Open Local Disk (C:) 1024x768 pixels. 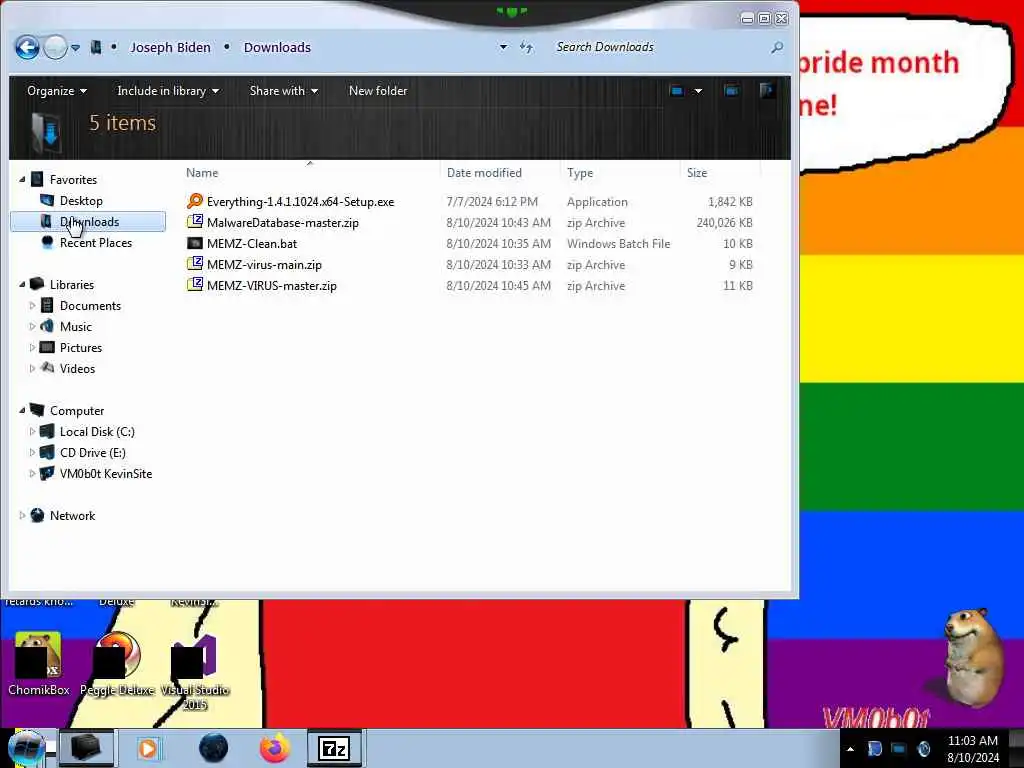pyautogui.click(x=97, y=432)
